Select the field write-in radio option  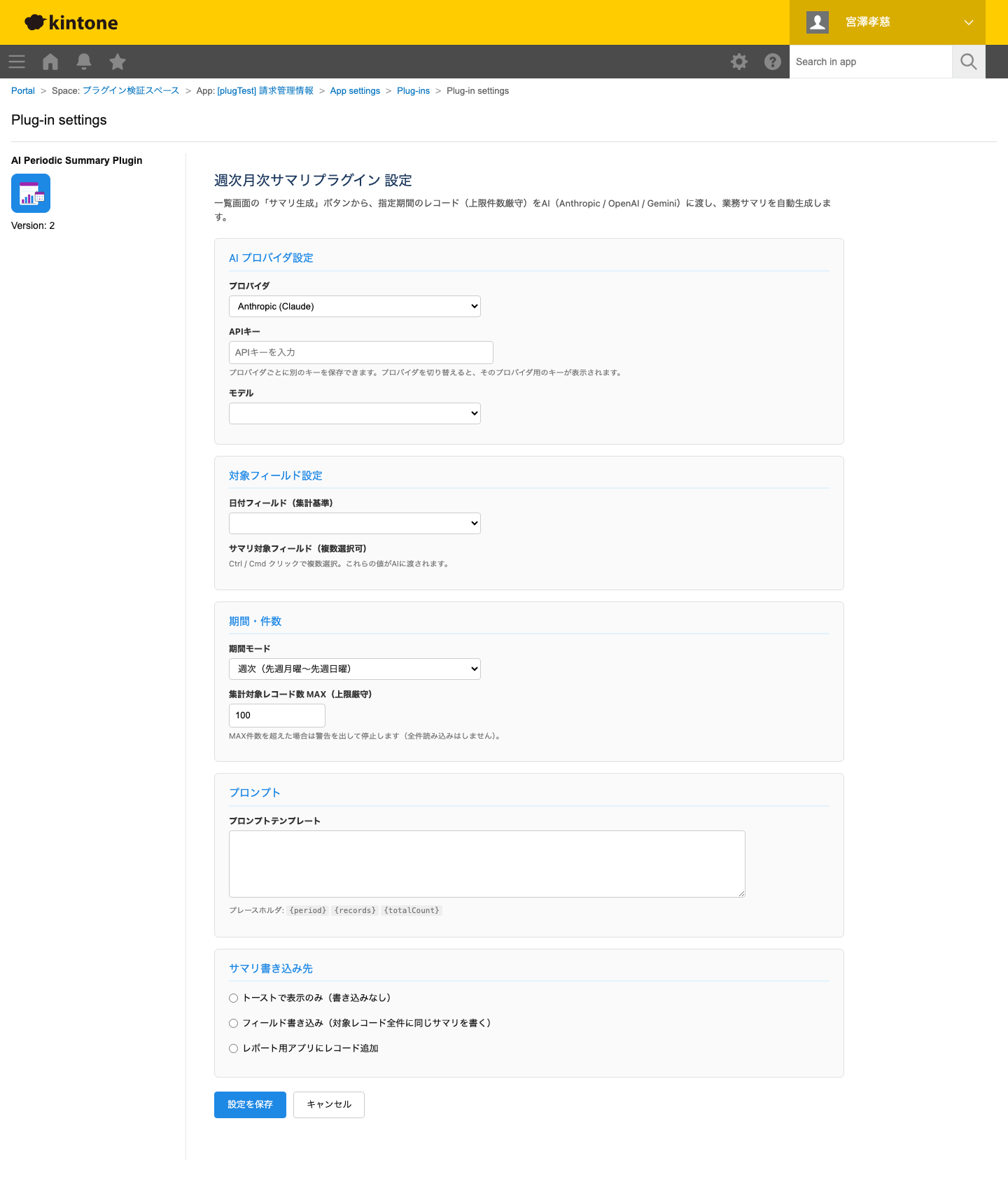234,1023
